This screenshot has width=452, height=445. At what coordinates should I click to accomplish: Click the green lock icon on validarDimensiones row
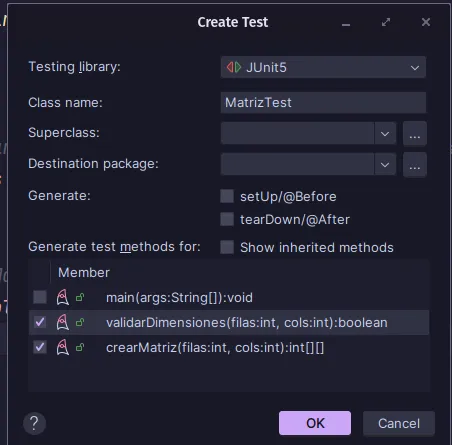(x=80, y=322)
